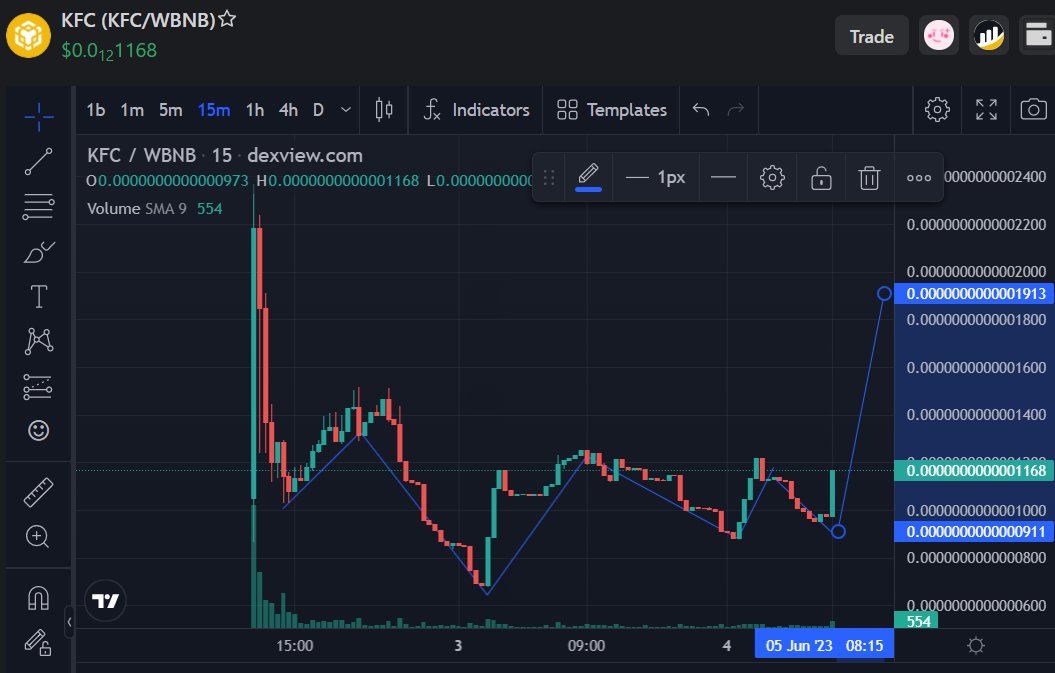The height and width of the screenshot is (673, 1055).
Task: Select the Text annotation tool
Action: click(38, 296)
